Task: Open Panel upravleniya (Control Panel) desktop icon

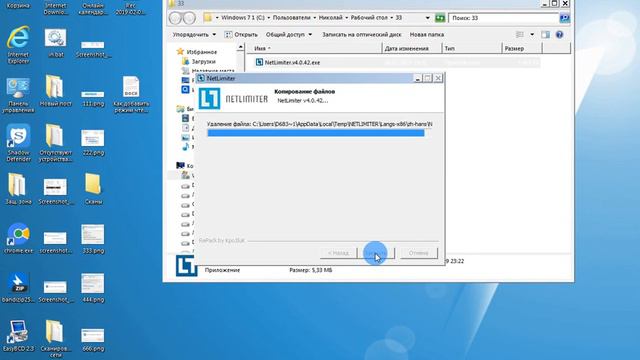Action: point(18,95)
